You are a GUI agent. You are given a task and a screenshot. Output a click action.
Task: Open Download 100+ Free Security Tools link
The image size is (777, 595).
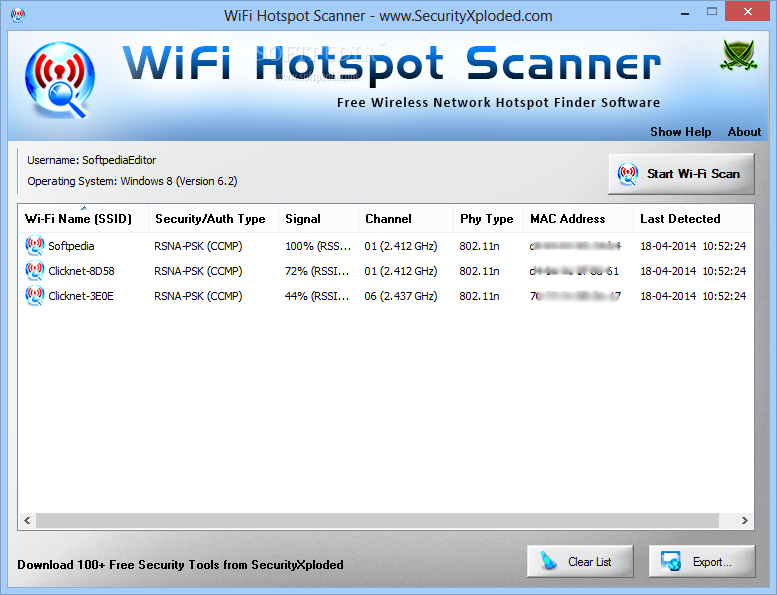[180, 565]
